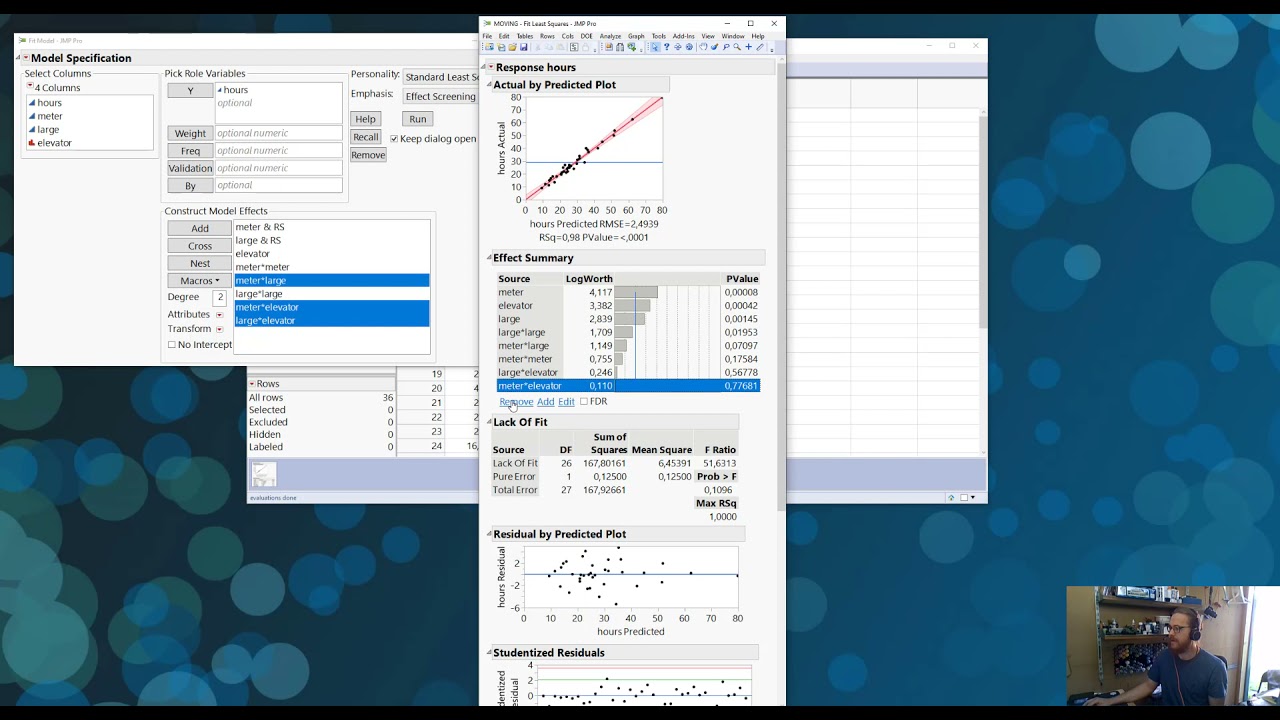Screen dimensions: 1280x720
Task: Click the Edit link under Effect Summary
Action: coord(566,402)
